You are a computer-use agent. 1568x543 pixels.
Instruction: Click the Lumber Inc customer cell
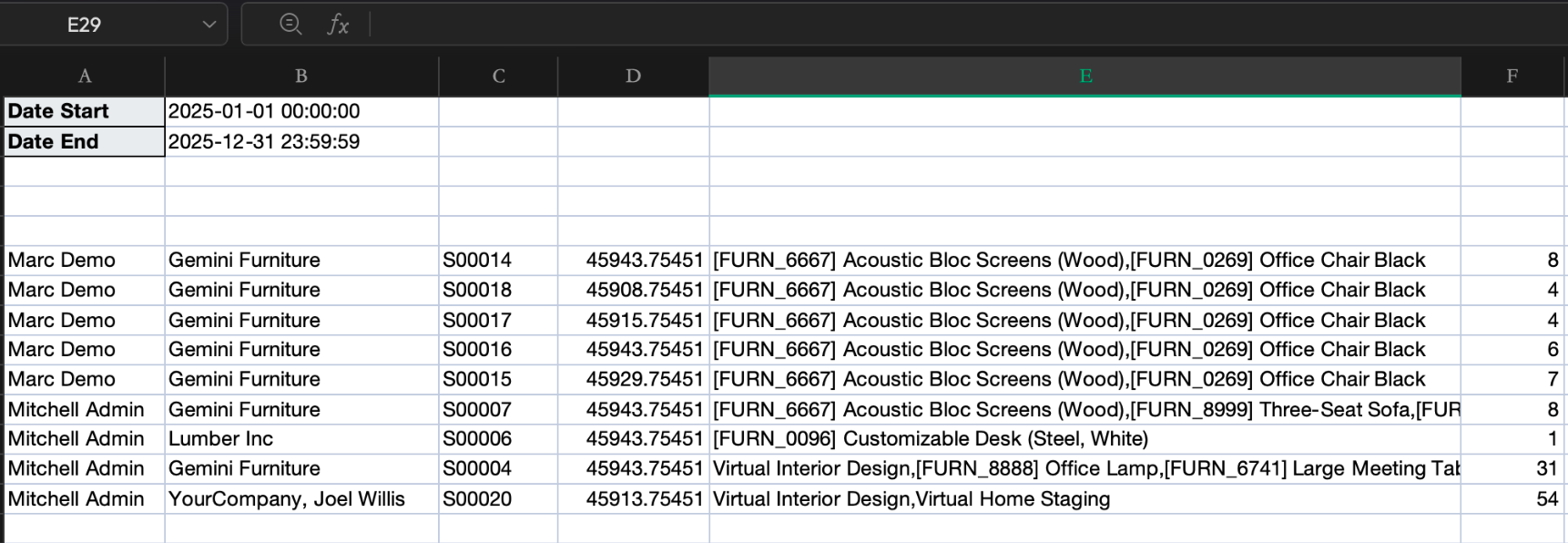coord(301,439)
